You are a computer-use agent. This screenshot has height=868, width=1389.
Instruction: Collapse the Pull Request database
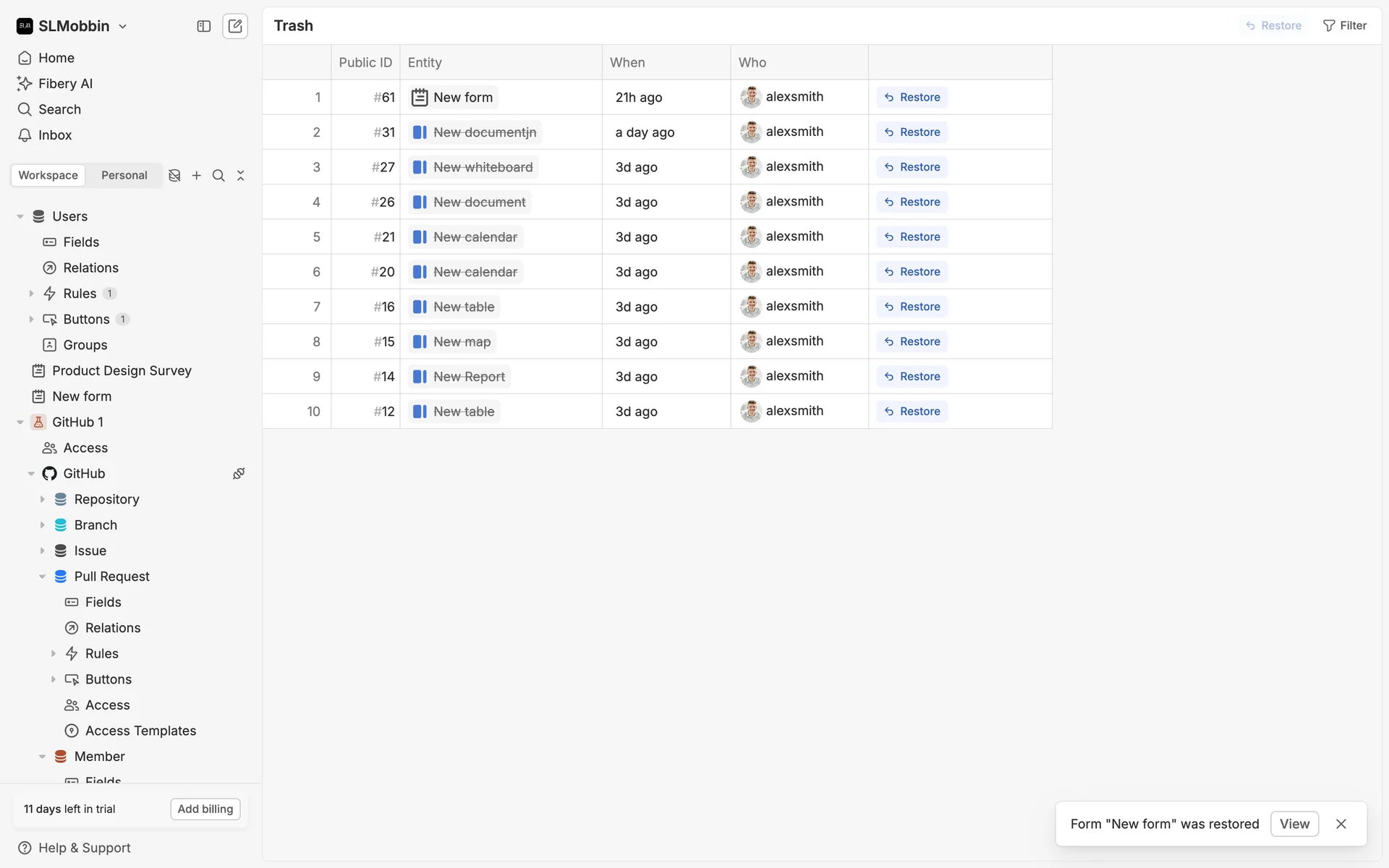tap(42, 576)
